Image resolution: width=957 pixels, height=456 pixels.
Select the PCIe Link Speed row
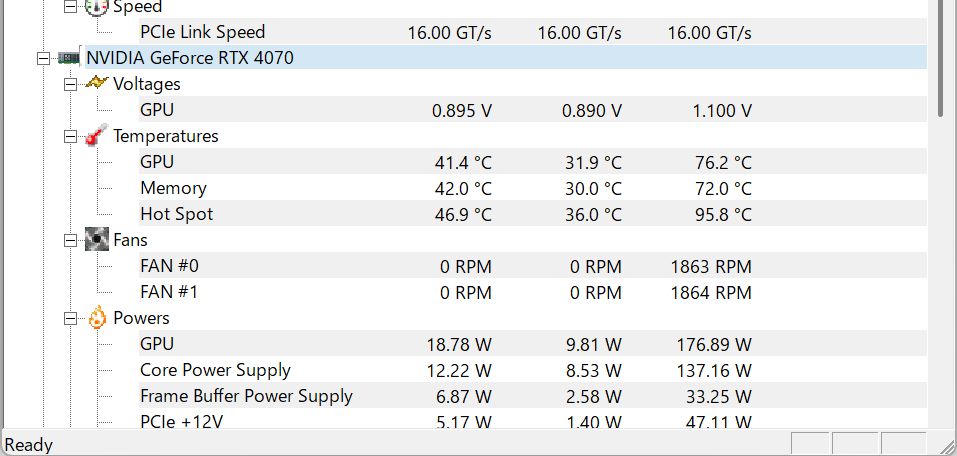click(x=532, y=32)
